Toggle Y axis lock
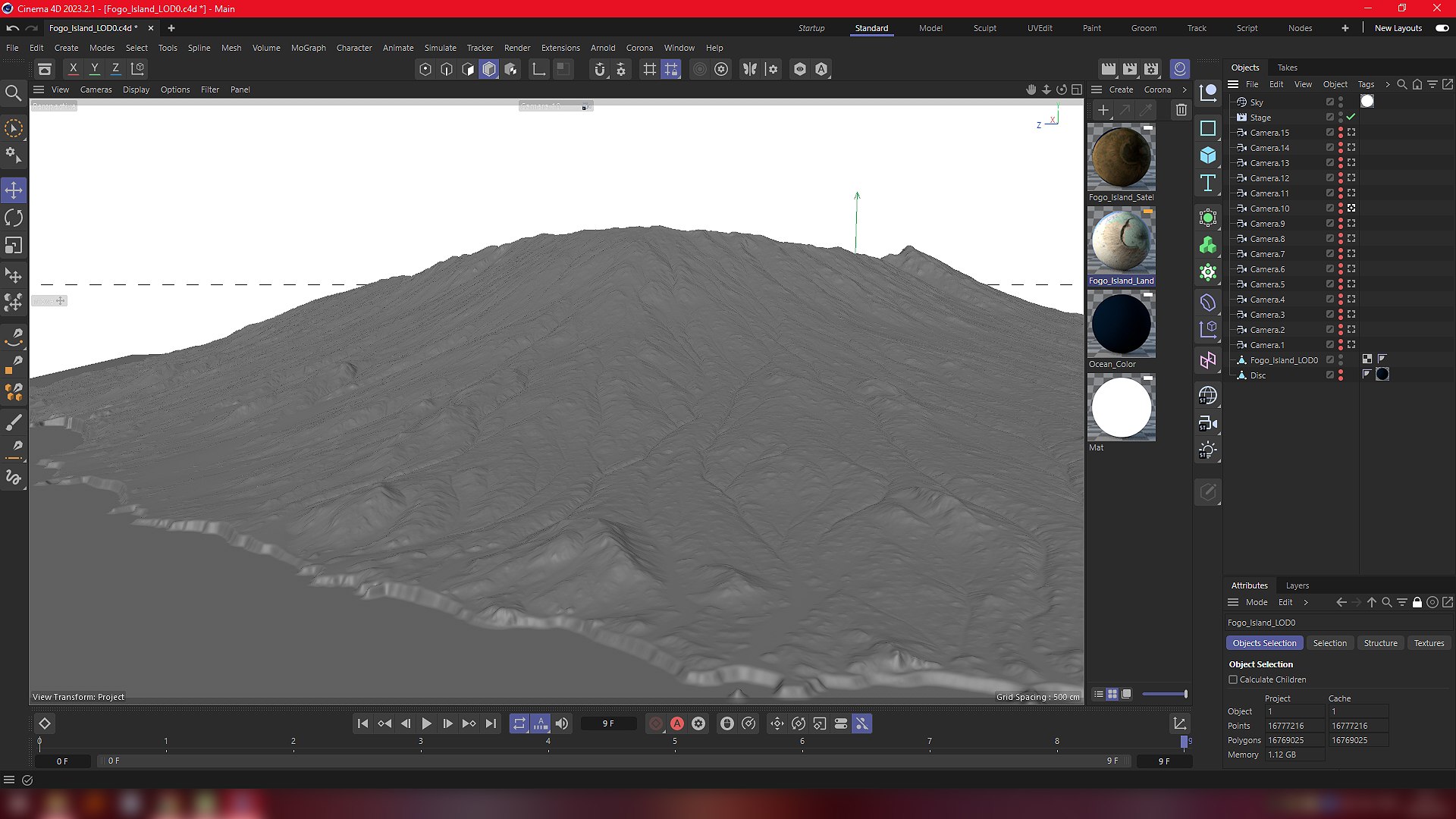The width and height of the screenshot is (1456, 819). click(95, 69)
